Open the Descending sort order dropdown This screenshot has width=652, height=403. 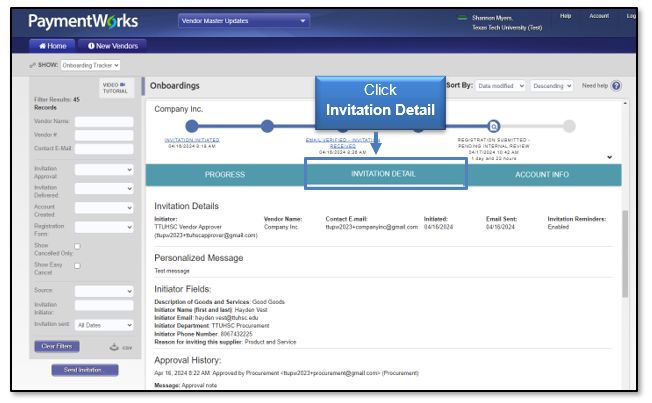coord(552,86)
